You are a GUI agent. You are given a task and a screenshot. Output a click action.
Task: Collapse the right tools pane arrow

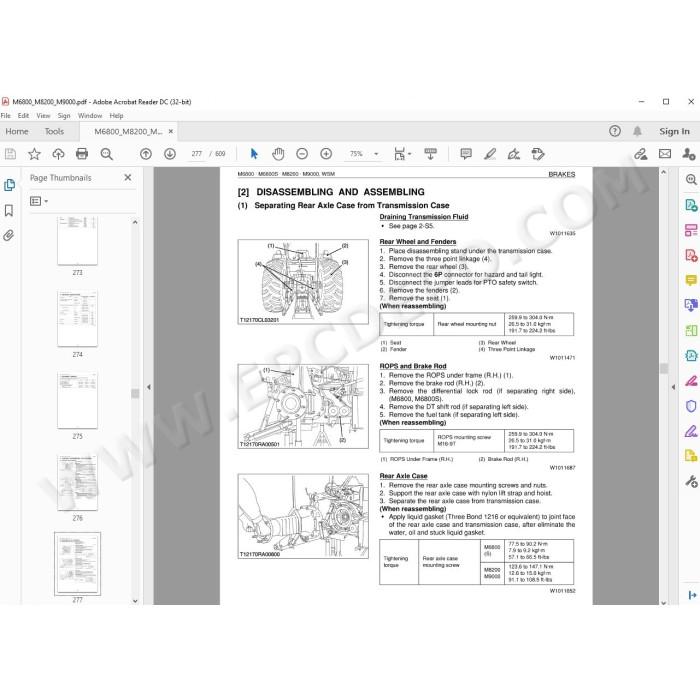click(673, 387)
